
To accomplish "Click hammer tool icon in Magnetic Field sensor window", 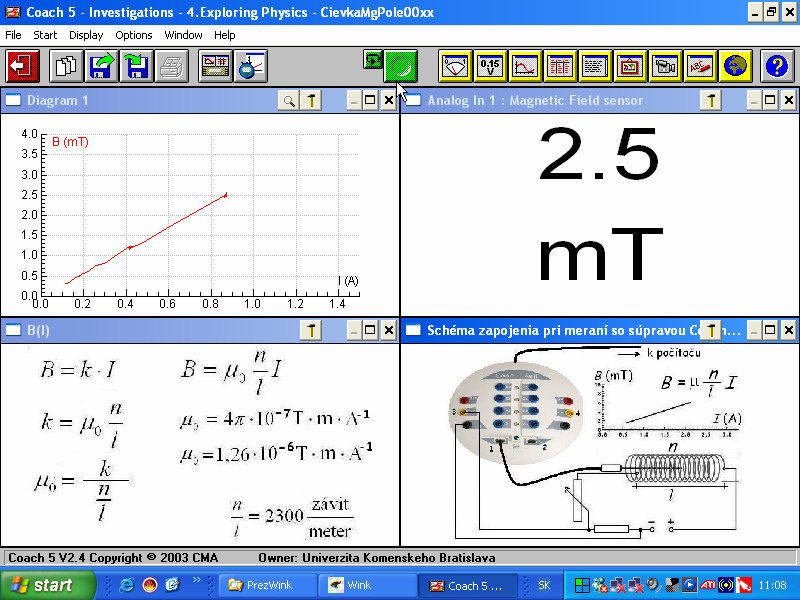I will 711,101.
